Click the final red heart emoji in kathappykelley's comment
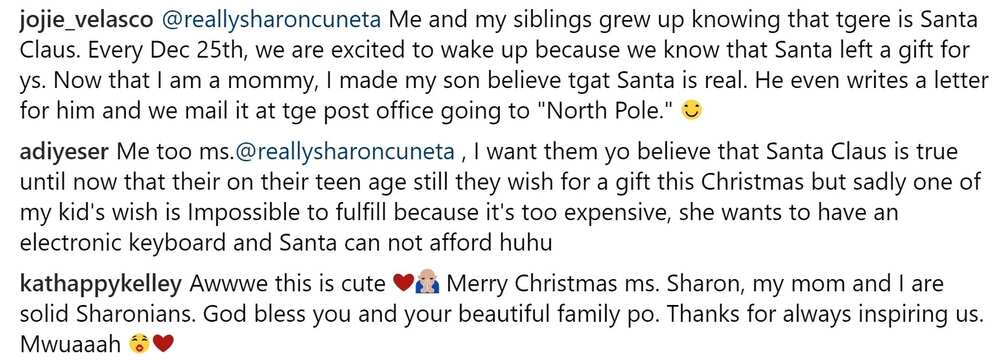Image resolution: width=1000 pixels, height=360 pixels. click(x=164, y=346)
